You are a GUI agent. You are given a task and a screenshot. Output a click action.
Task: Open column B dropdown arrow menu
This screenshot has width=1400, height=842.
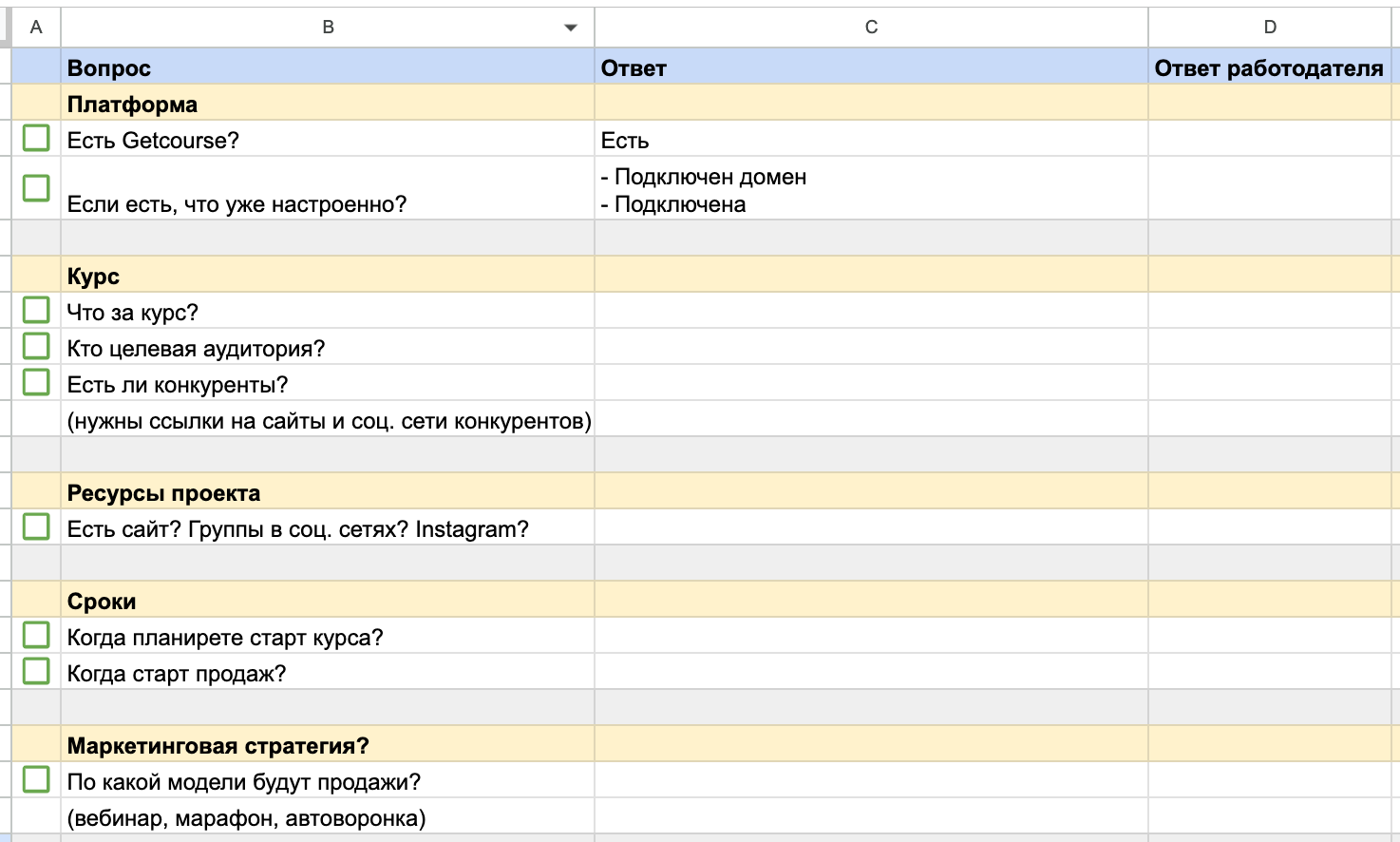(x=571, y=28)
